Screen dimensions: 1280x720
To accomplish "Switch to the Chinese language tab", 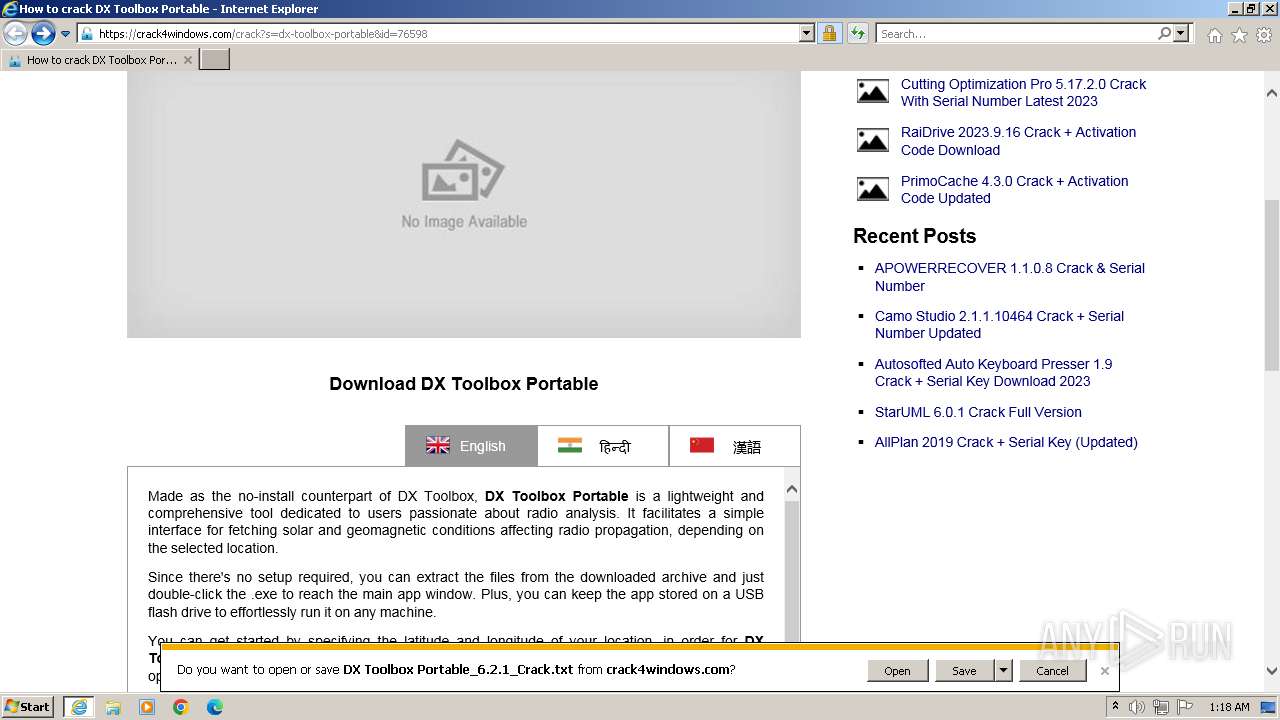I will point(735,446).
